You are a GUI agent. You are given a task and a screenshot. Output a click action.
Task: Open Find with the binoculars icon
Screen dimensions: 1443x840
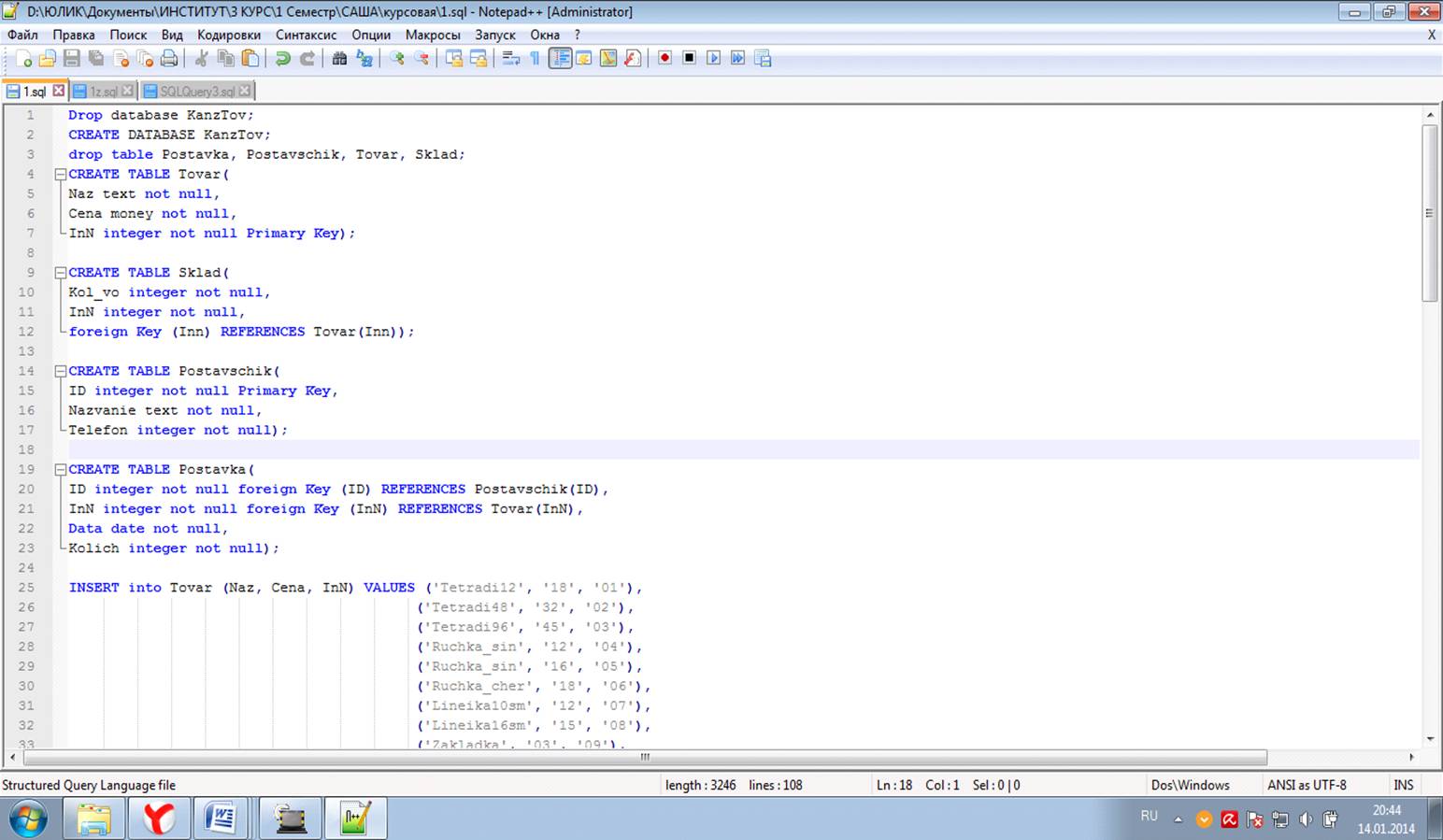(x=339, y=59)
